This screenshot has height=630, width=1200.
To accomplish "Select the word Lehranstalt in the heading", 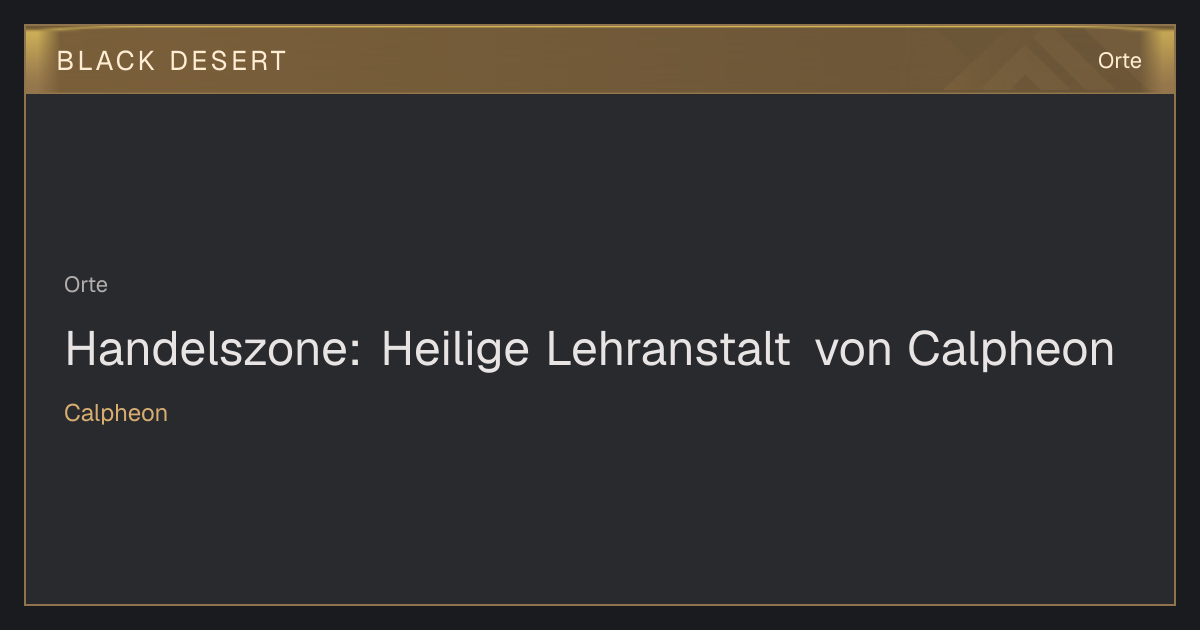I will click(669, 350).
